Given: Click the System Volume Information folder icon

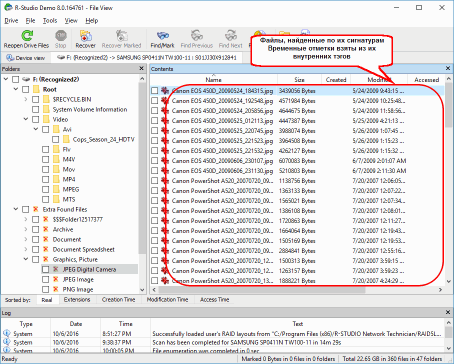Looking at the screenshot, I should click(x=46, y=109).
